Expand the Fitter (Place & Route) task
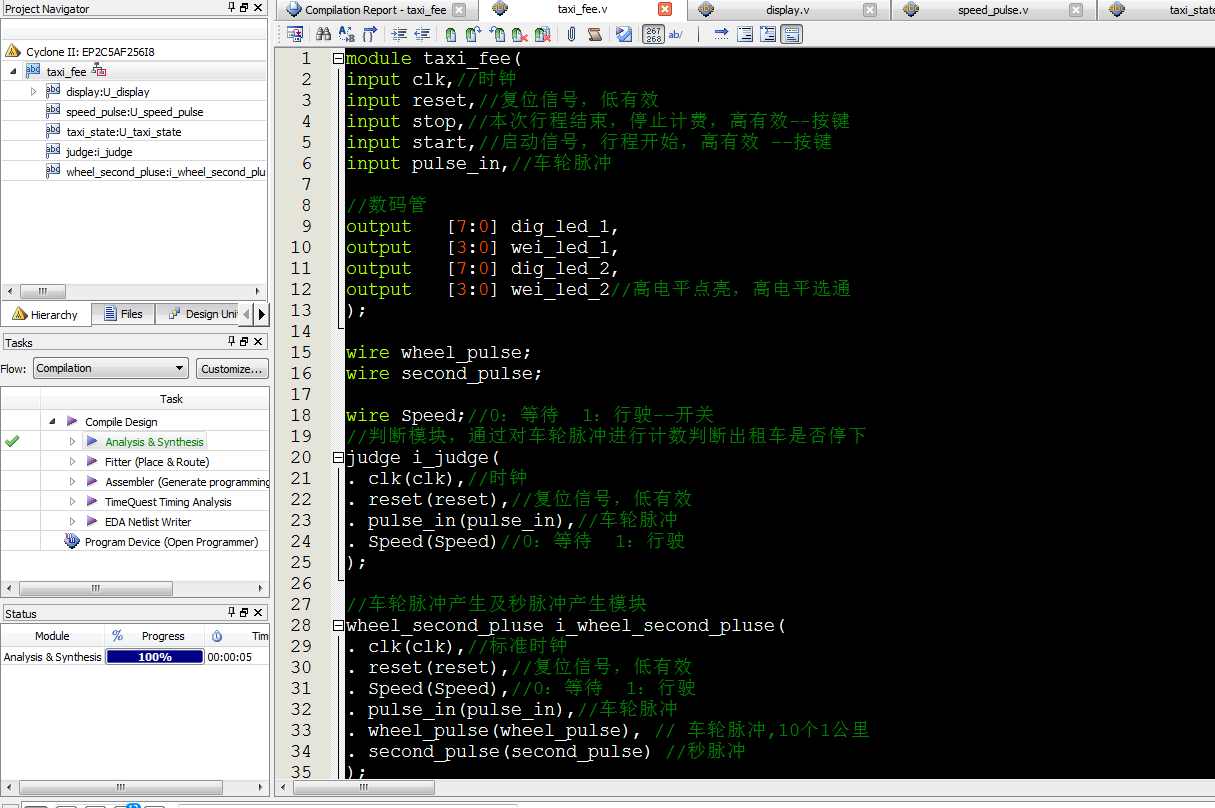The image size is (1215, 808). point(73,462)
